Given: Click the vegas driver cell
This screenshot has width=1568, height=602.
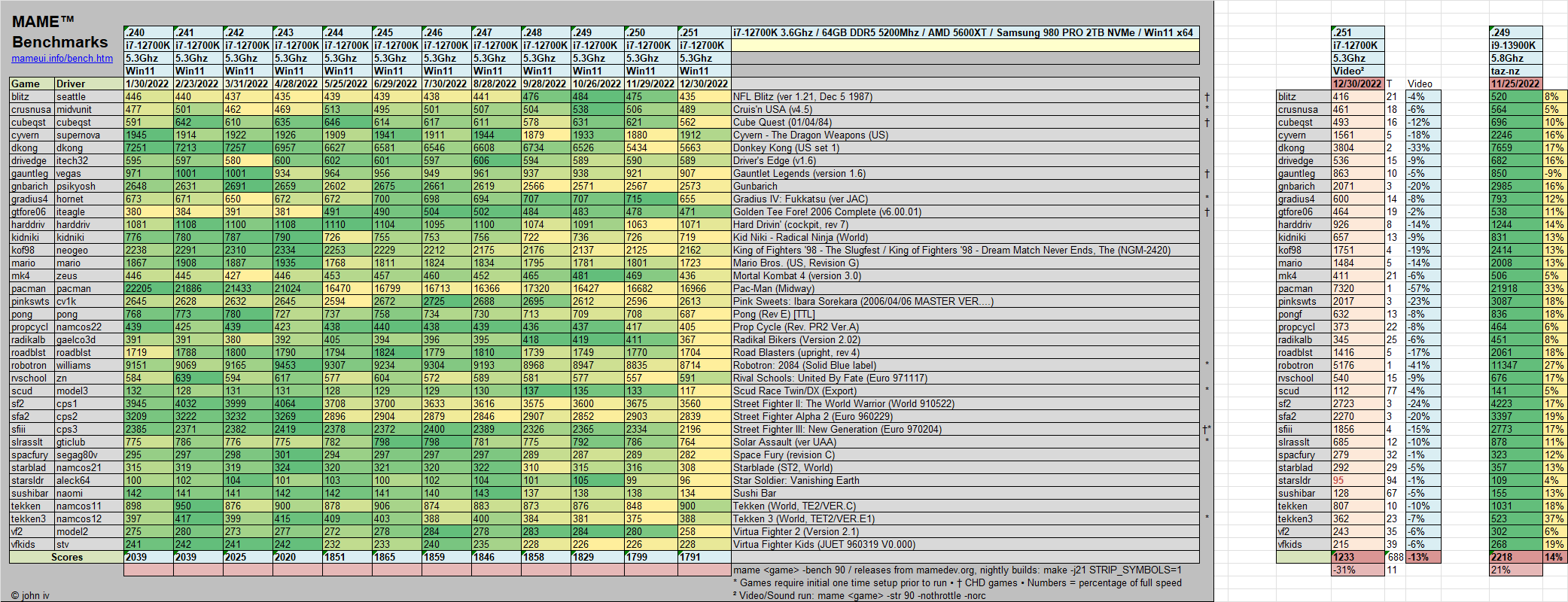Looking at the screenshot, I should pos(89,173).
